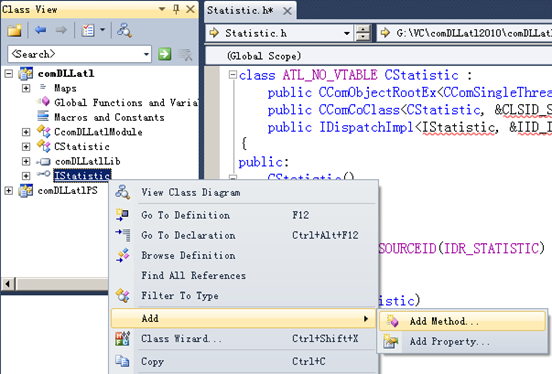The width and height of the screenshot is (552, 374).
Task: Switch to the Statistic.h* editor tab
Action: 240,11
